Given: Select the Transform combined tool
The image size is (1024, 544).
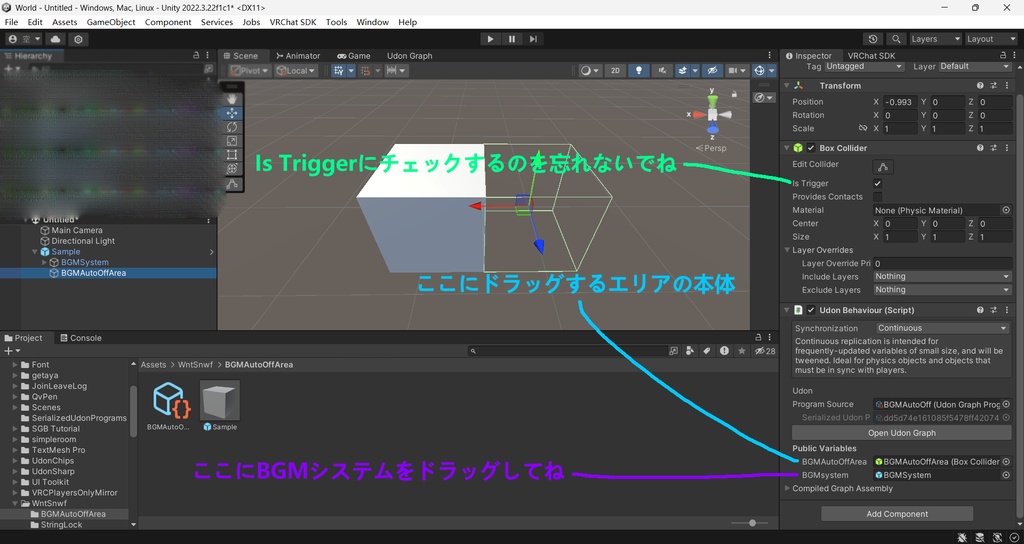Looking at the screenshot, I should (x=232, y=168).
